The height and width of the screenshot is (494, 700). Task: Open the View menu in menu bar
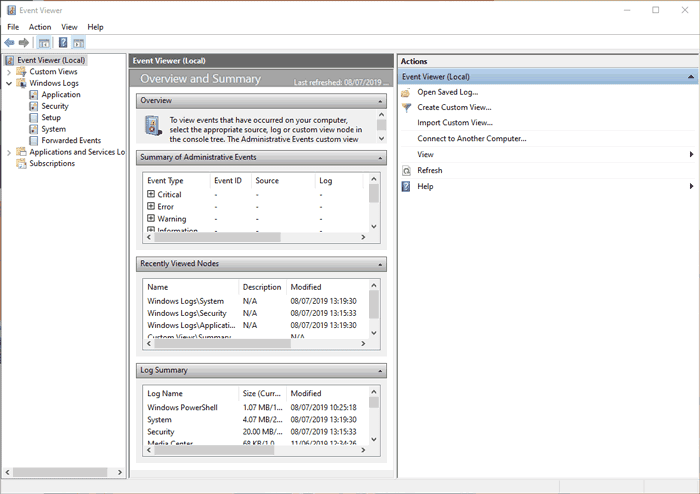coord(69,27)
